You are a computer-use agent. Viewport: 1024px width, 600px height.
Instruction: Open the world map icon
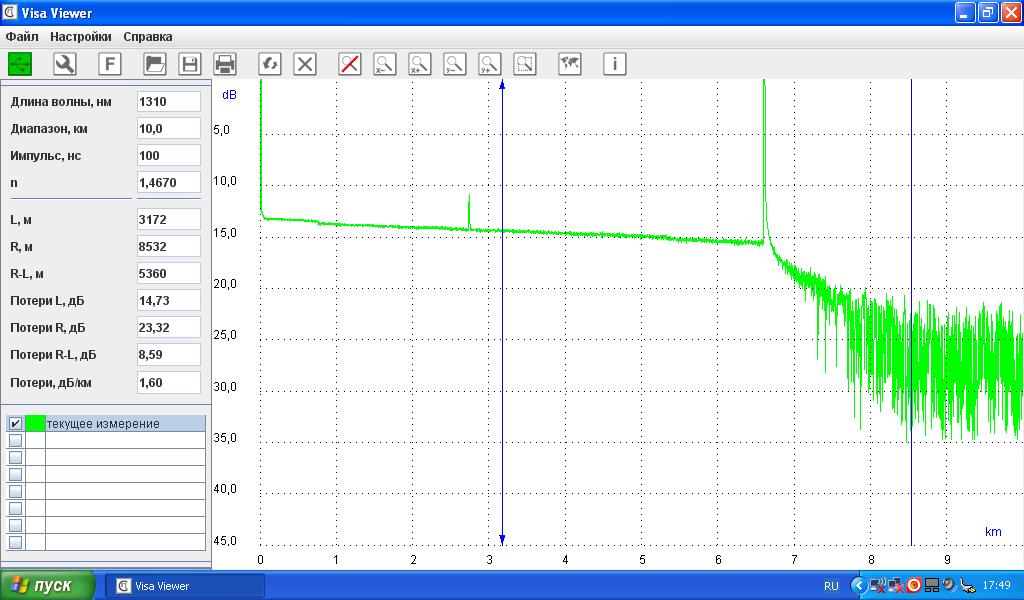570,64
